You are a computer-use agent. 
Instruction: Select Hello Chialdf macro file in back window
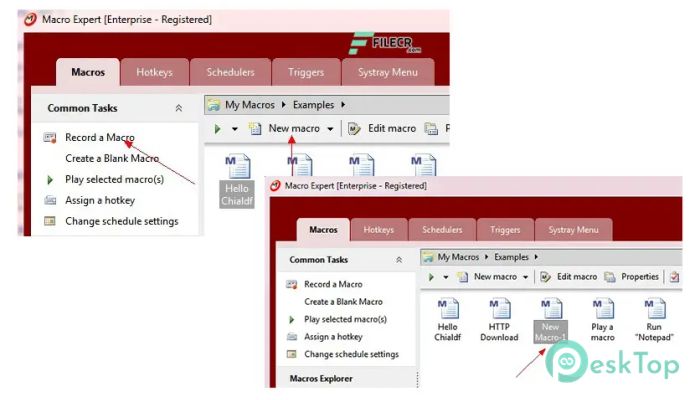[237, 180]
